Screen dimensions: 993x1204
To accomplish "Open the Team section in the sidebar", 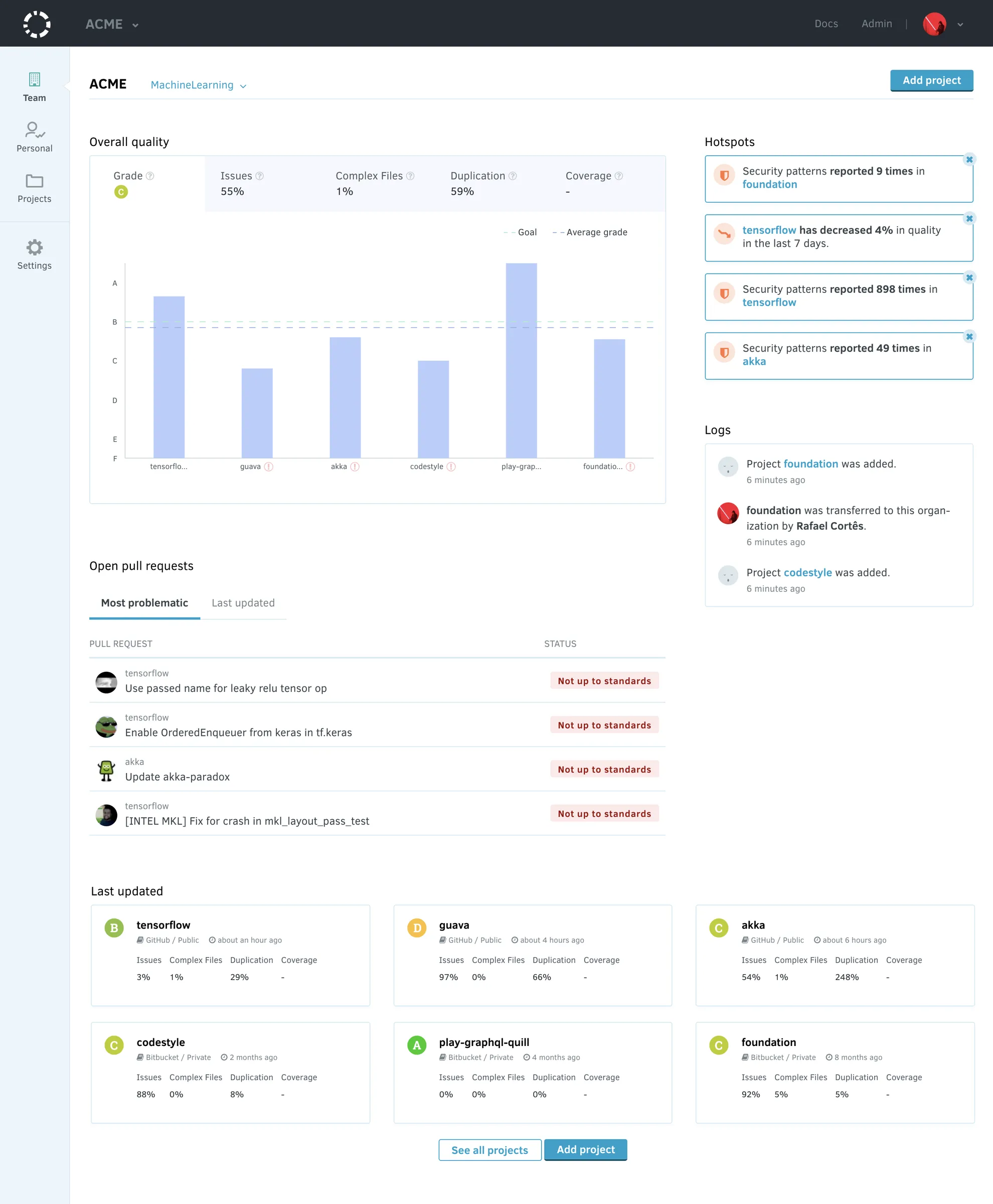I will pyautogui.click(x=34, y=87).
